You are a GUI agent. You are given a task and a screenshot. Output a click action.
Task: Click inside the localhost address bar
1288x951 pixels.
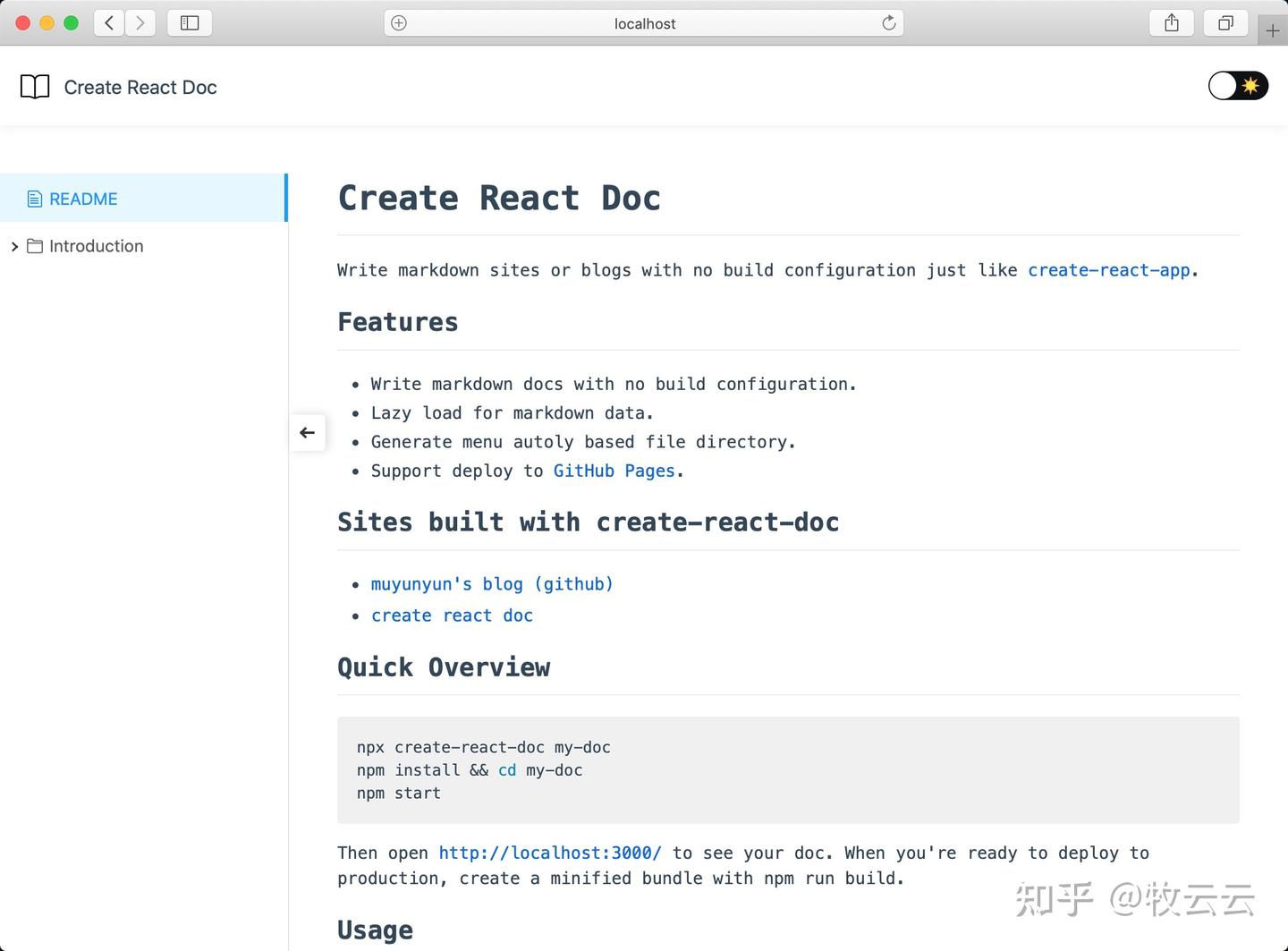(644, 22)
